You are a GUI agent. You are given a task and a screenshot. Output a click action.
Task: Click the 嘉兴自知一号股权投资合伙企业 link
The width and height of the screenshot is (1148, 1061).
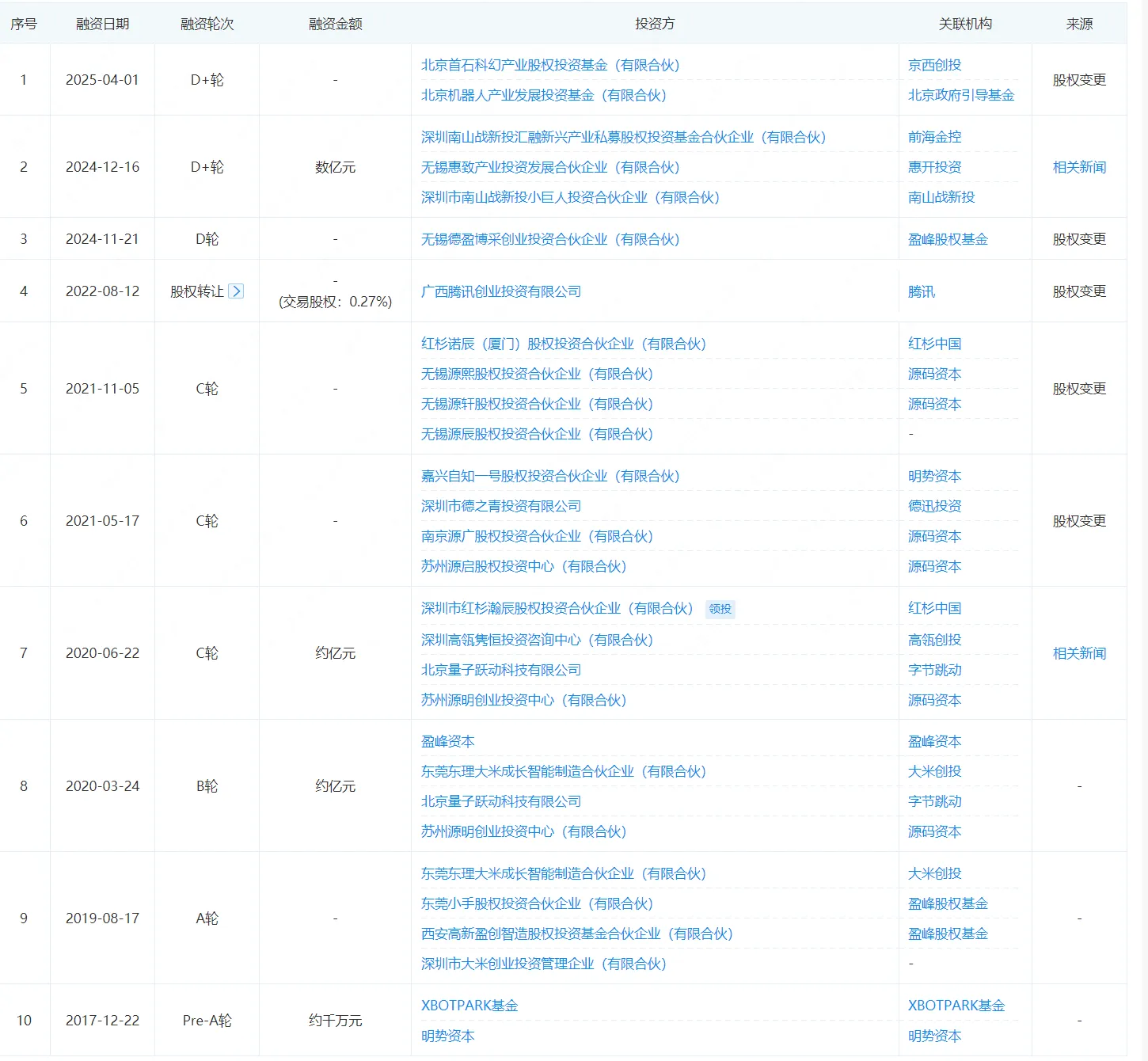tap(550, 476)
